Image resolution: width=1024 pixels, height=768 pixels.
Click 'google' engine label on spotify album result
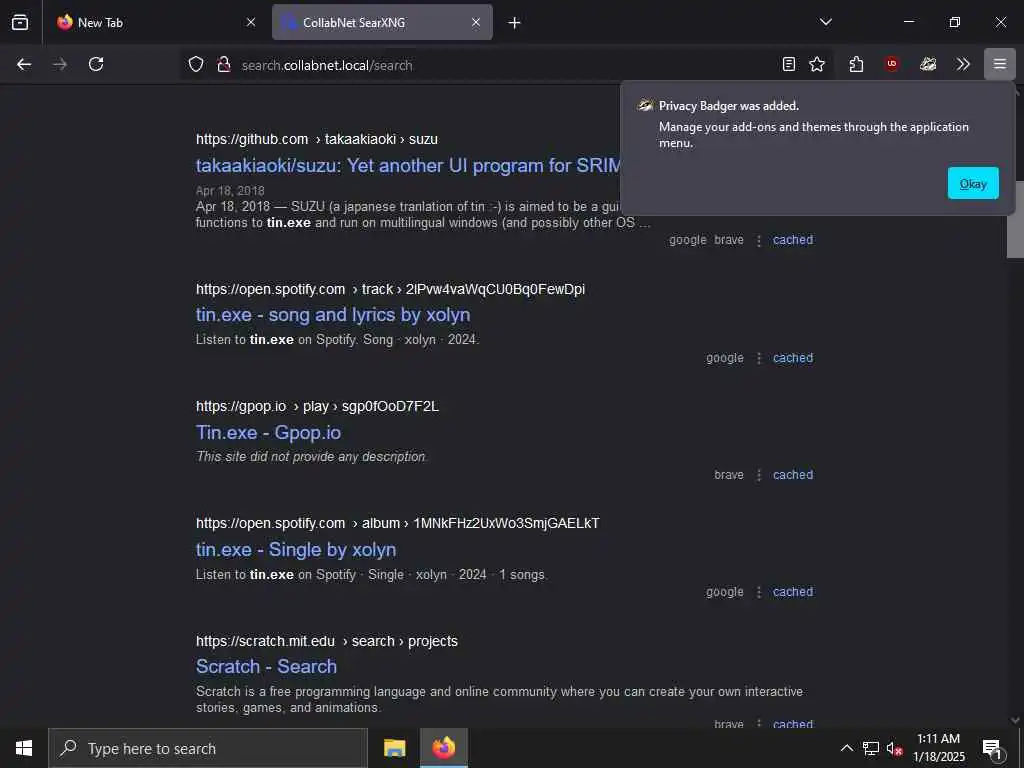click(725, 592)
